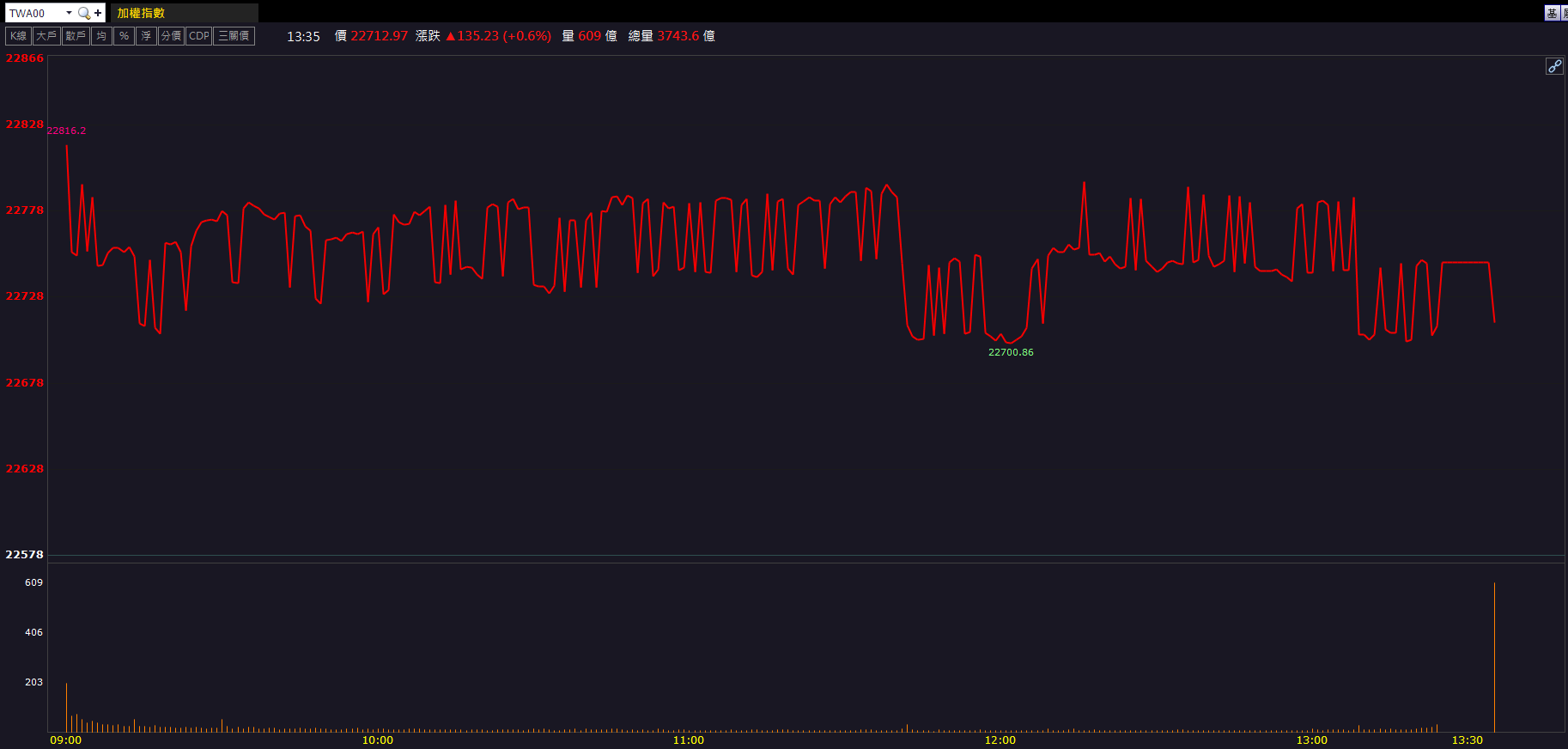Click the change value ▲135.23 (+0.6%)

pyautogui.click(x=499, y=36)
